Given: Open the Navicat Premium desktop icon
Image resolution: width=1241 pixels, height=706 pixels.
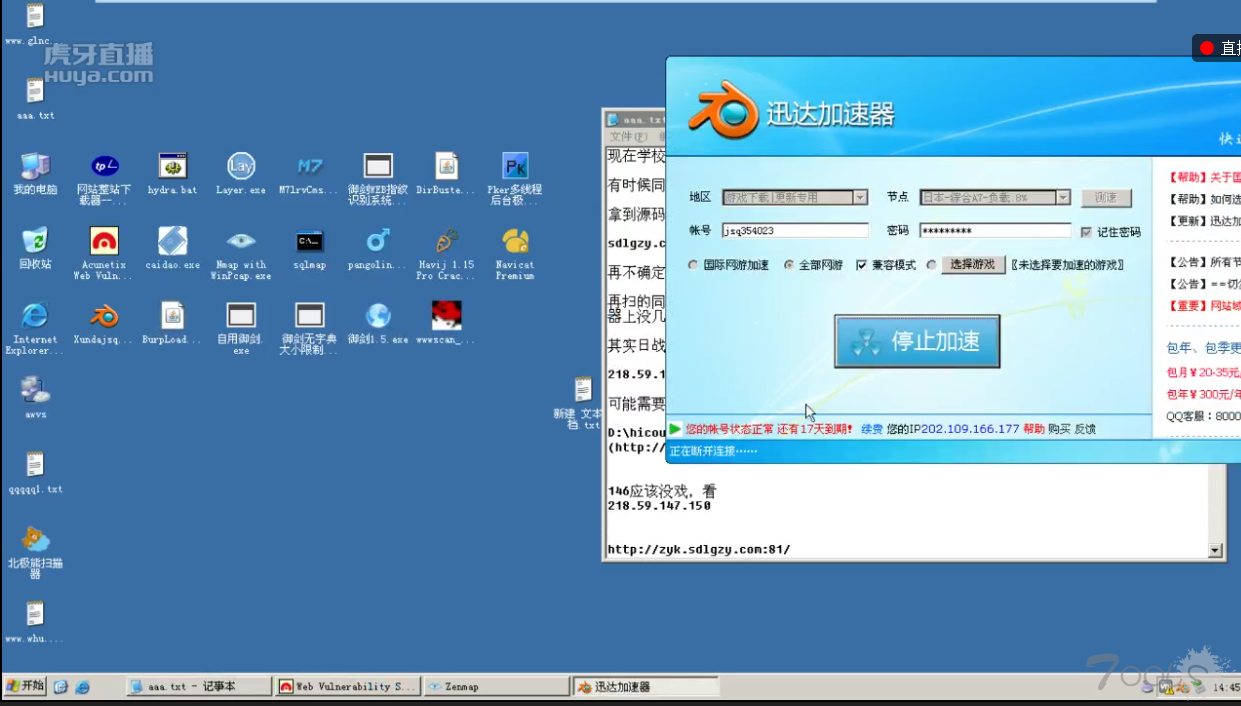Looking at the screenshot, I should (515, 242).
